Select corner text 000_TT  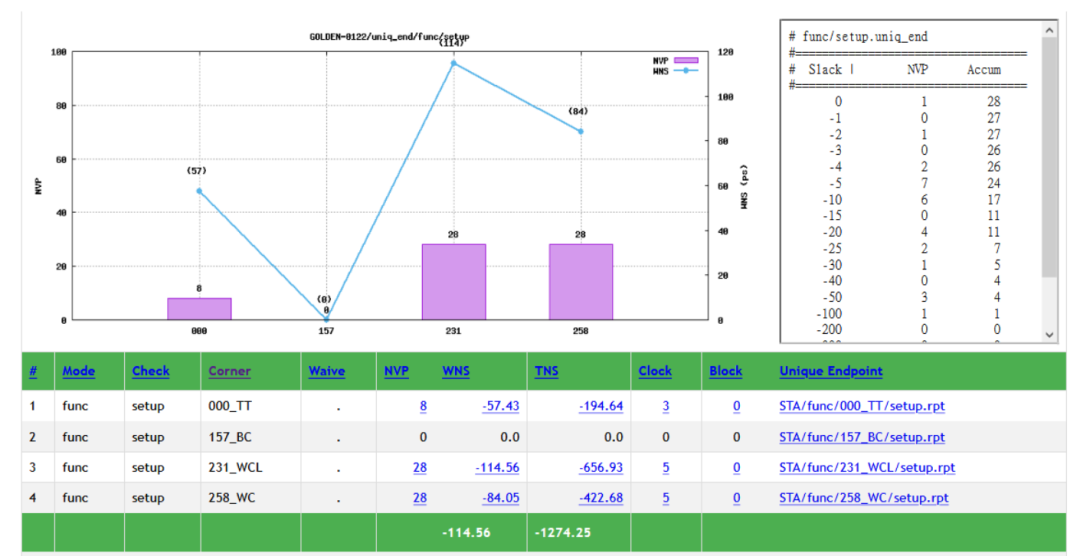pos(230,406)
